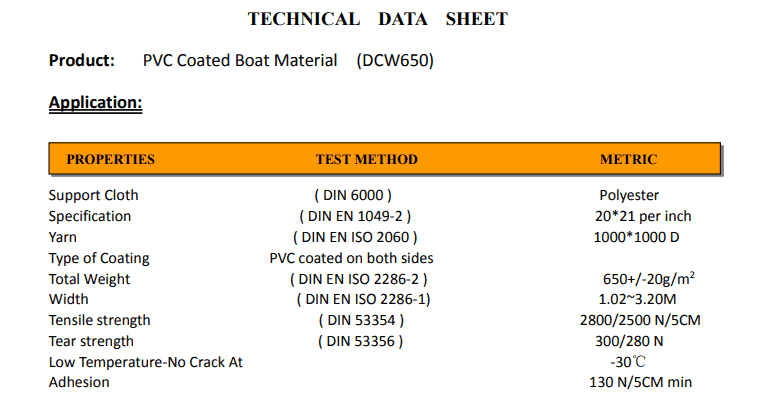Click the Product label
759x404 pixels.
(x=82, y=60)
